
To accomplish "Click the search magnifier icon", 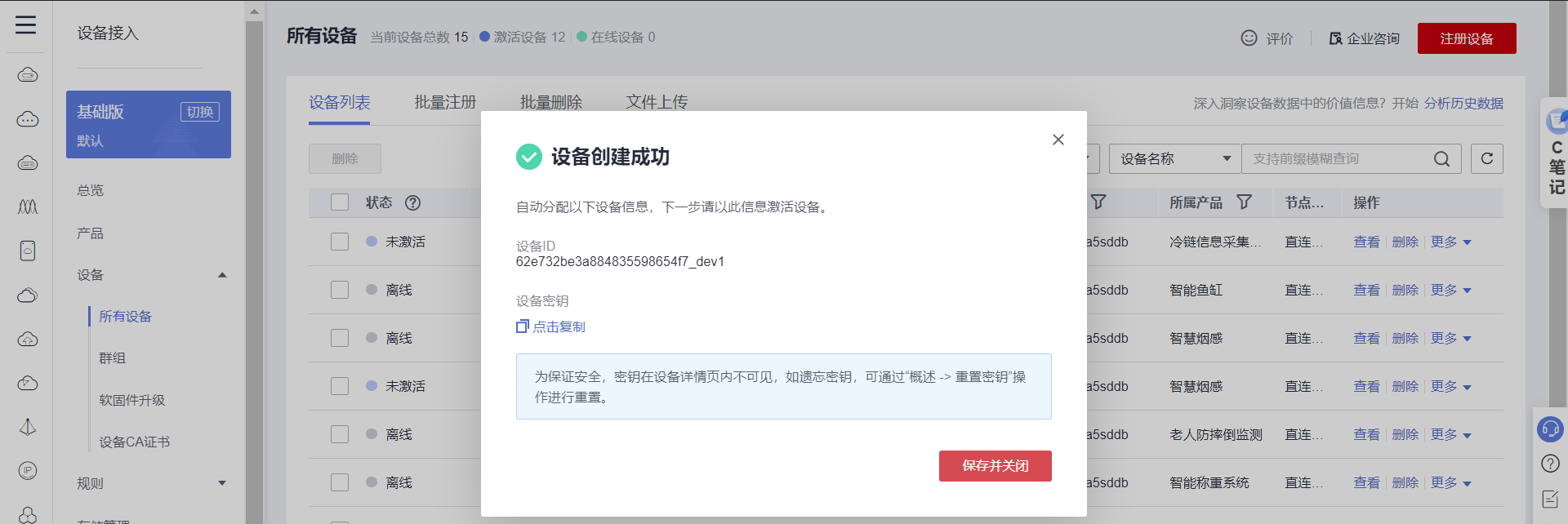I will pos(1442,159).
